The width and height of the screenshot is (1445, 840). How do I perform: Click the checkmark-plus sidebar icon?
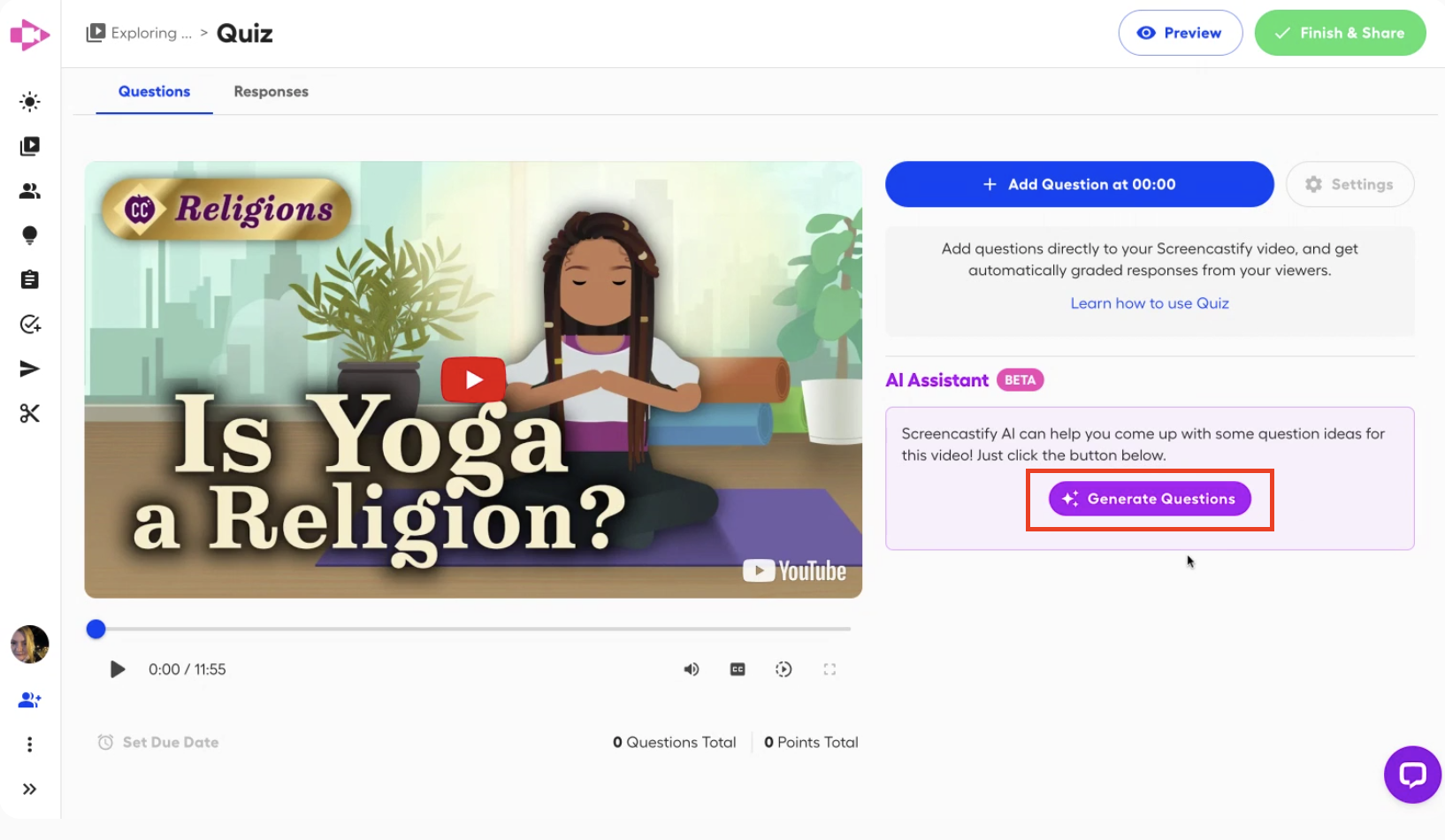pyautogui.click(x=30, y=325)
